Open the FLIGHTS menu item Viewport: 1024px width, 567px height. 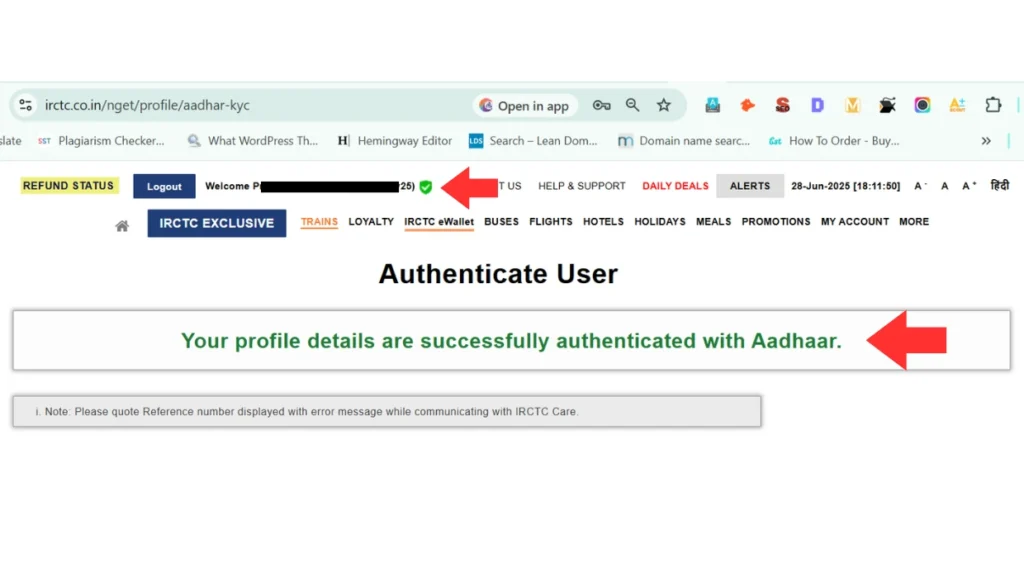[551, 222]
